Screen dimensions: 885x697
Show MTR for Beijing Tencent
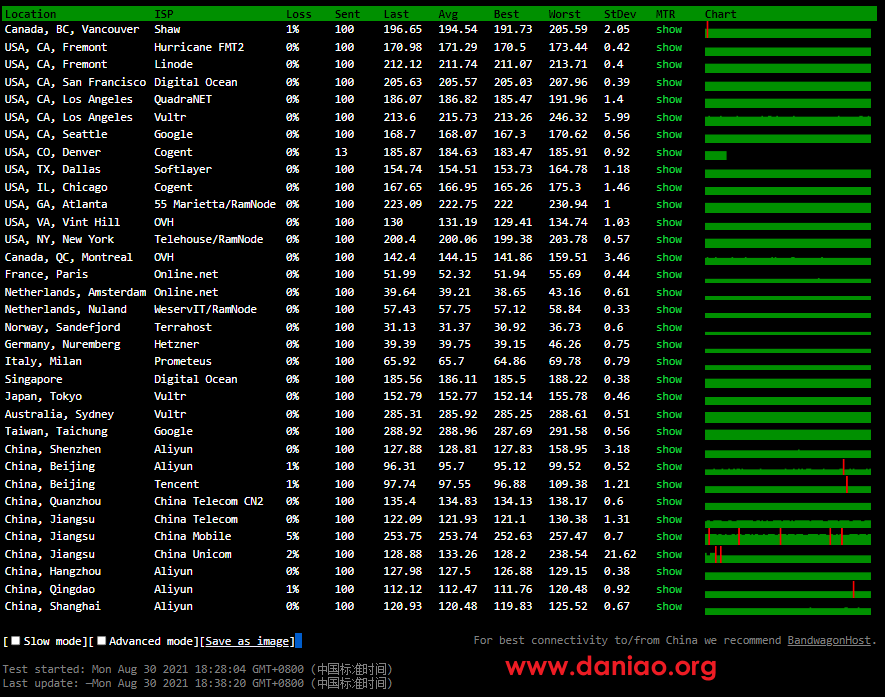coord(669,484)
